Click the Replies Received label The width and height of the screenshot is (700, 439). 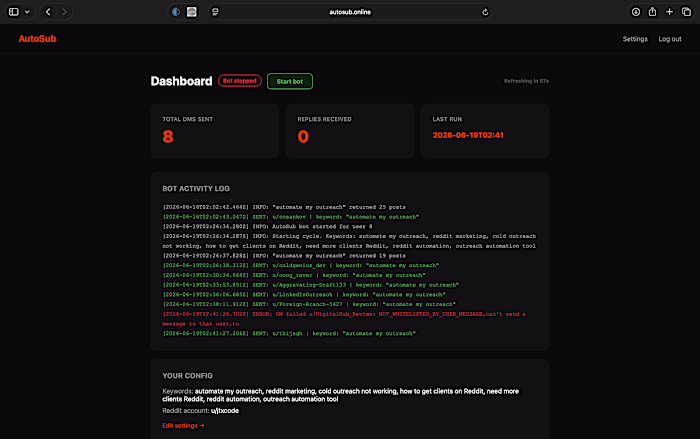point(325,119)
